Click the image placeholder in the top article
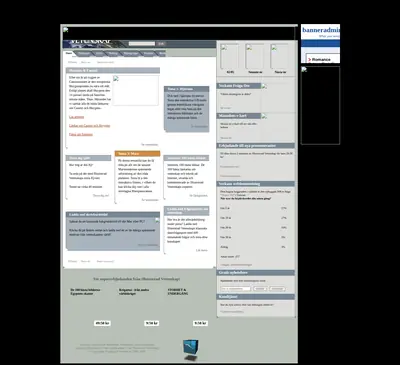400x365 pixels. pyautogui.click(x=136, y=90)
